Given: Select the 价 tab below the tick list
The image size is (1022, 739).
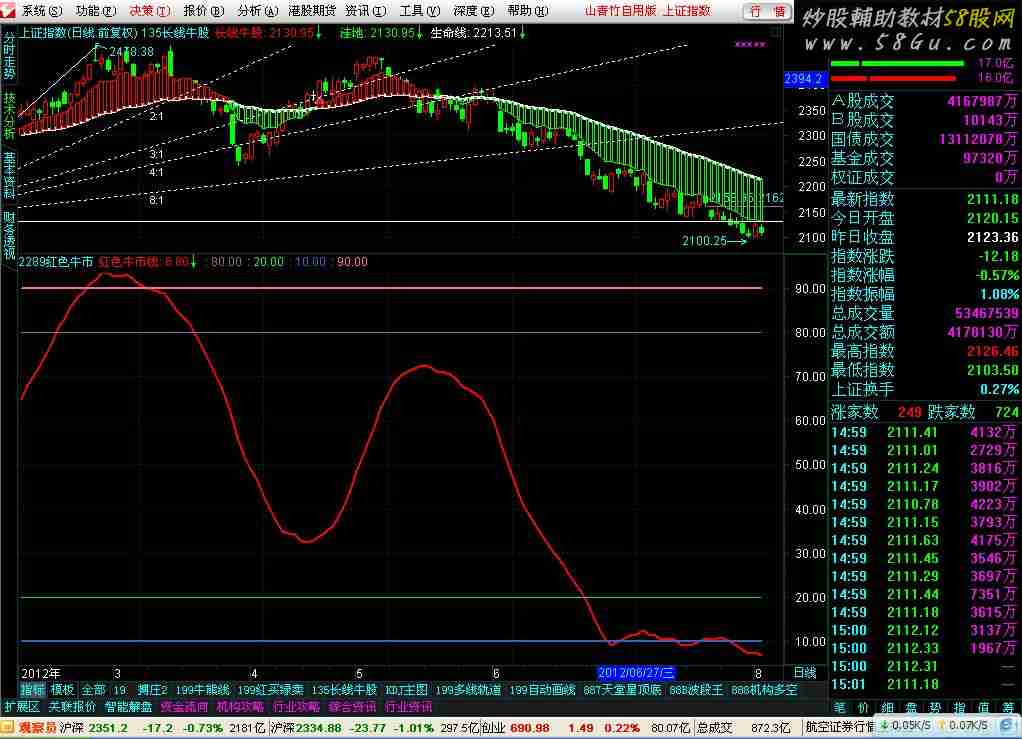Looking at the screenshot, I should [x=864, y=708].
